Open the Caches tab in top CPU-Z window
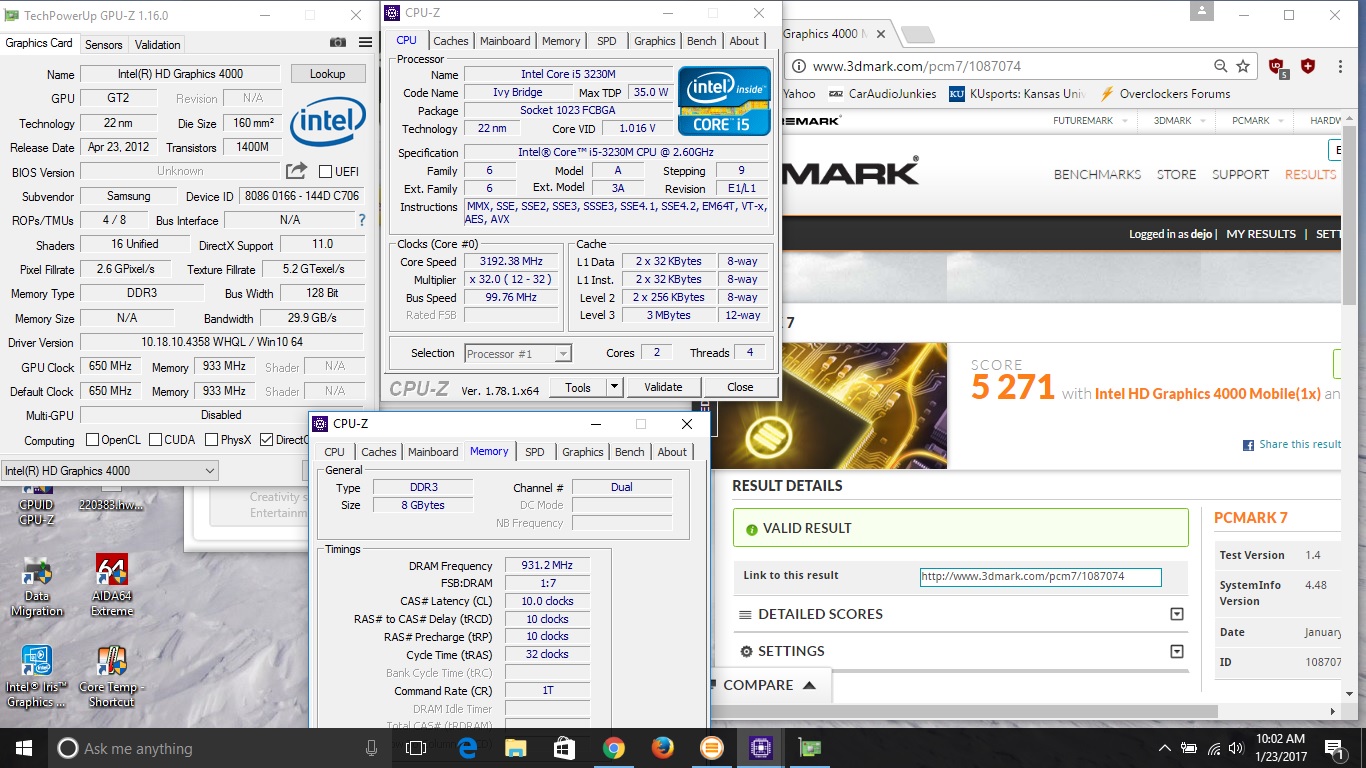This screenshot has height=768, width=1366. (451, 41)
